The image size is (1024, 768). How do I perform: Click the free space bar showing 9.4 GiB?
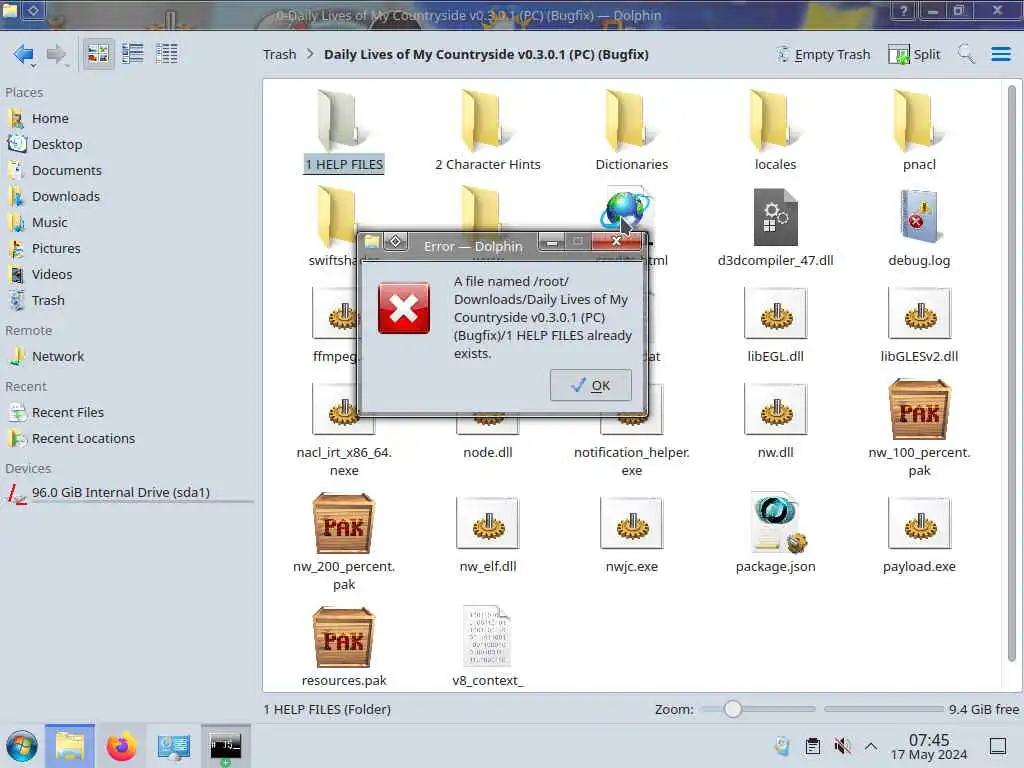click(x=883, y=709)
